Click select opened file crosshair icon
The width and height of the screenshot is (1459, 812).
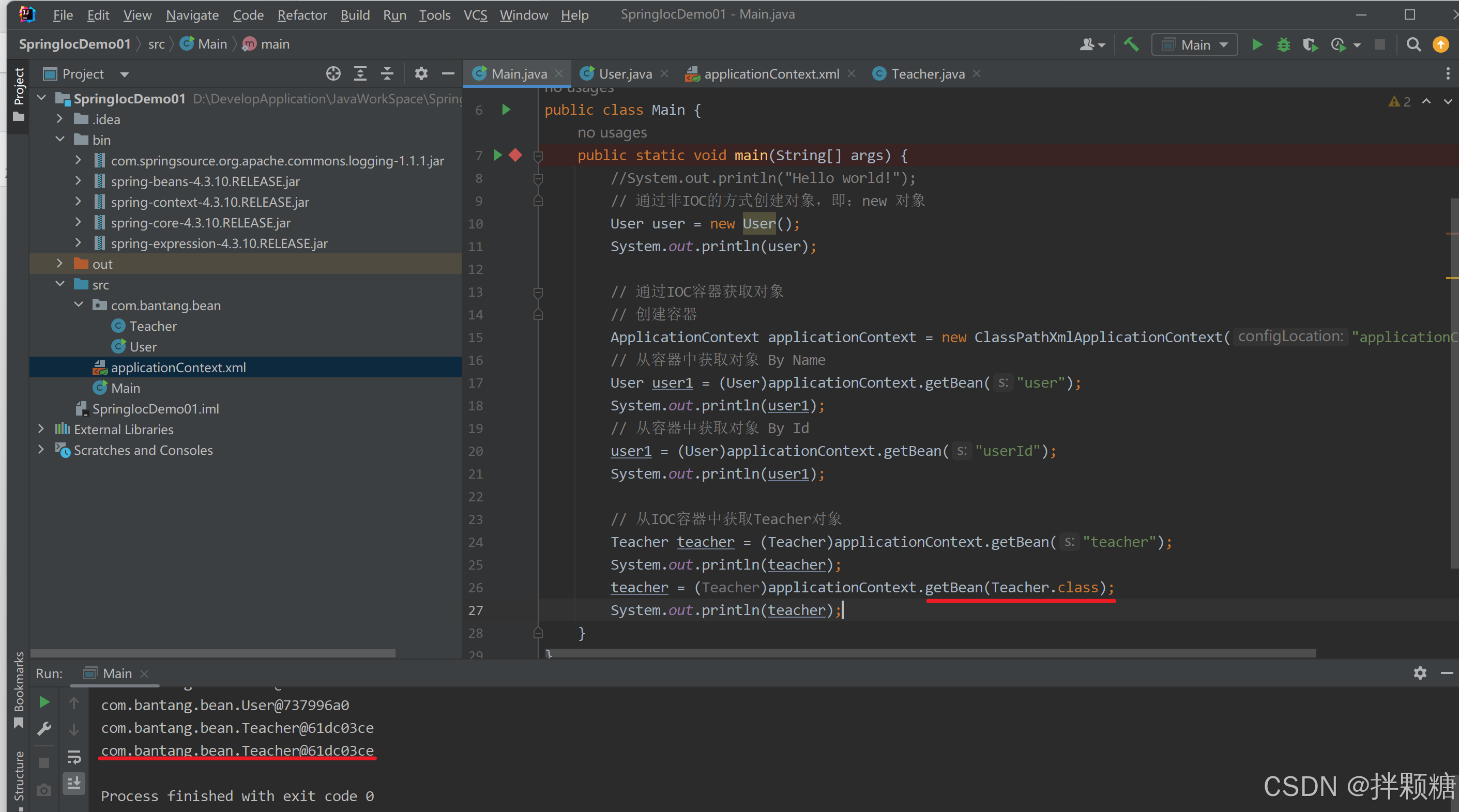[333, 73]
